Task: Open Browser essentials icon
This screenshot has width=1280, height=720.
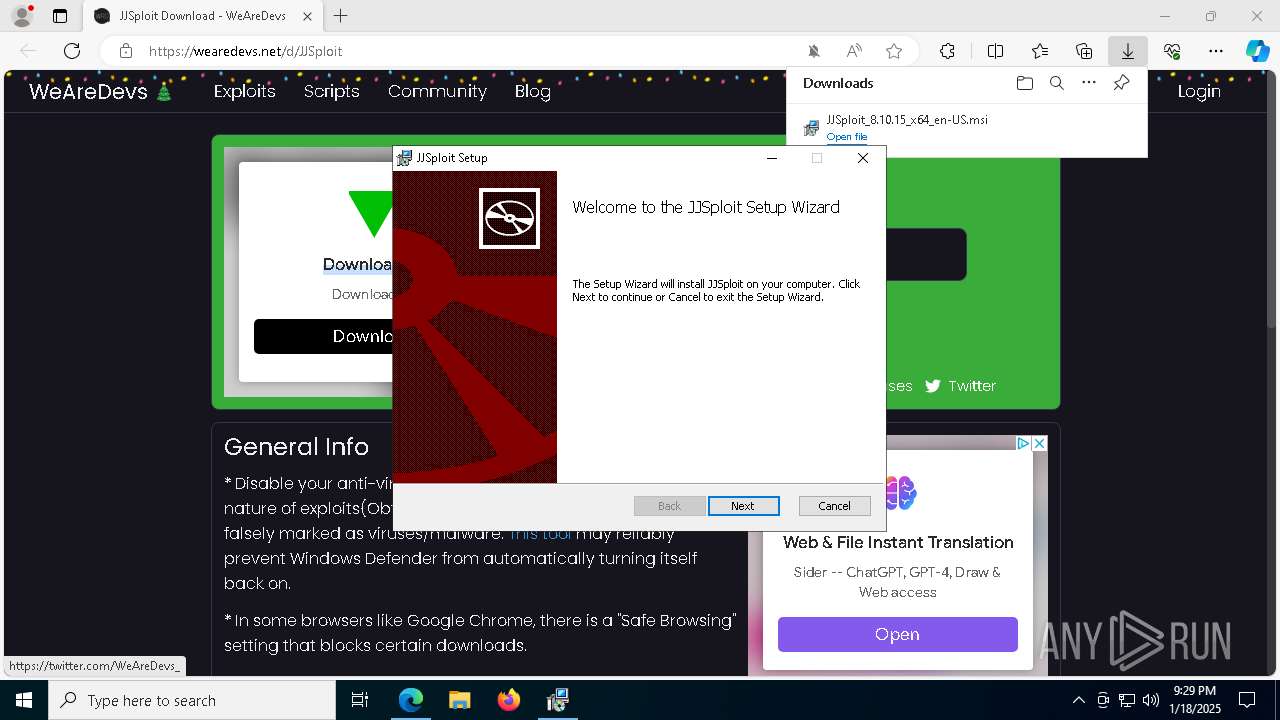Action: coord(1172,51)
